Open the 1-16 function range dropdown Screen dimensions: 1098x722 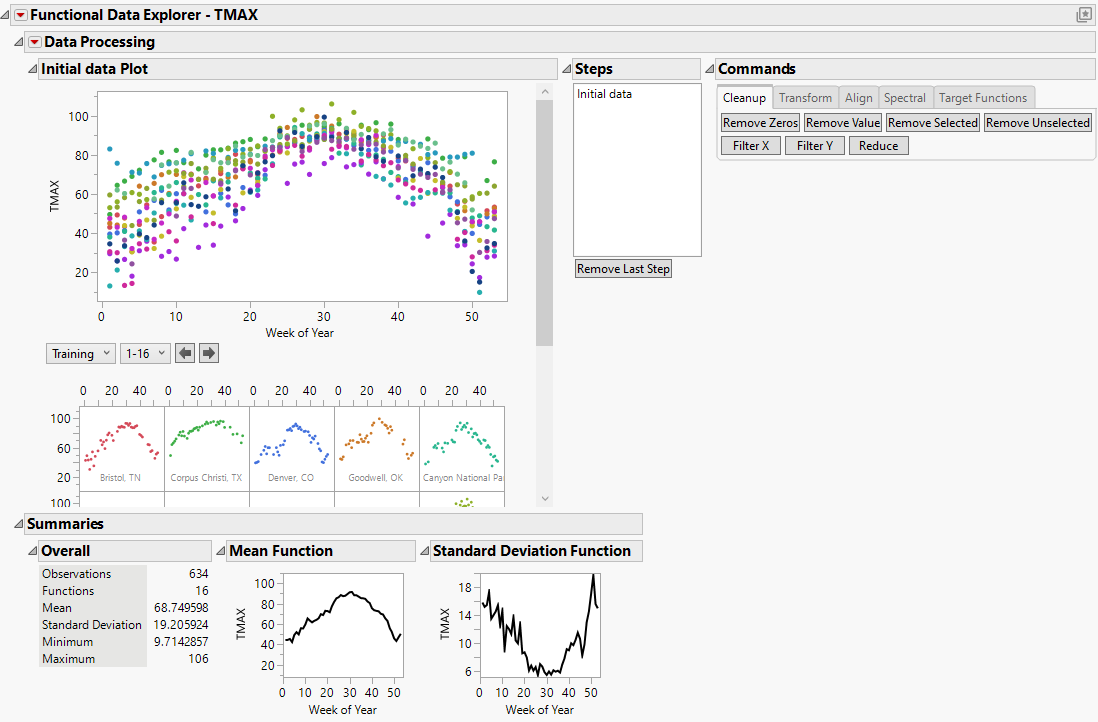tap(144, 353)
